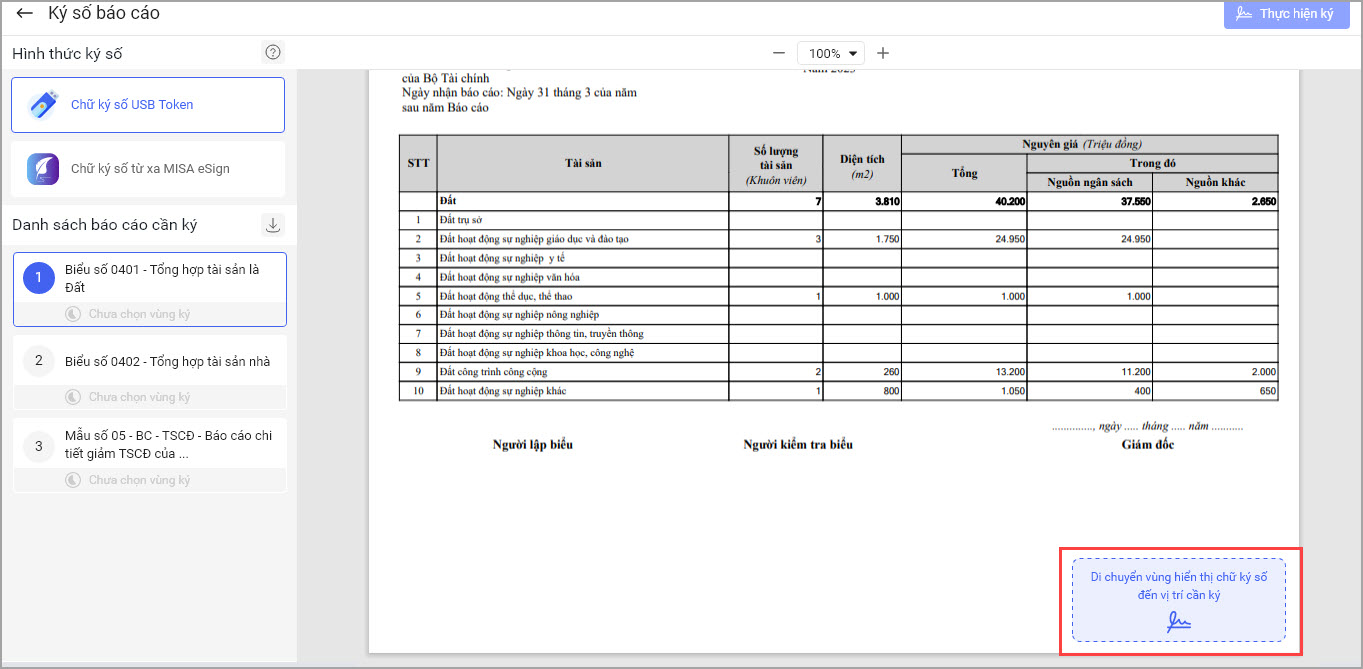Select report Biểu số 0402 - Tổng hợp tài sản nhà
Image resolution: width=1363 pixels, height=669 pixels.
(x=150, y=373)
